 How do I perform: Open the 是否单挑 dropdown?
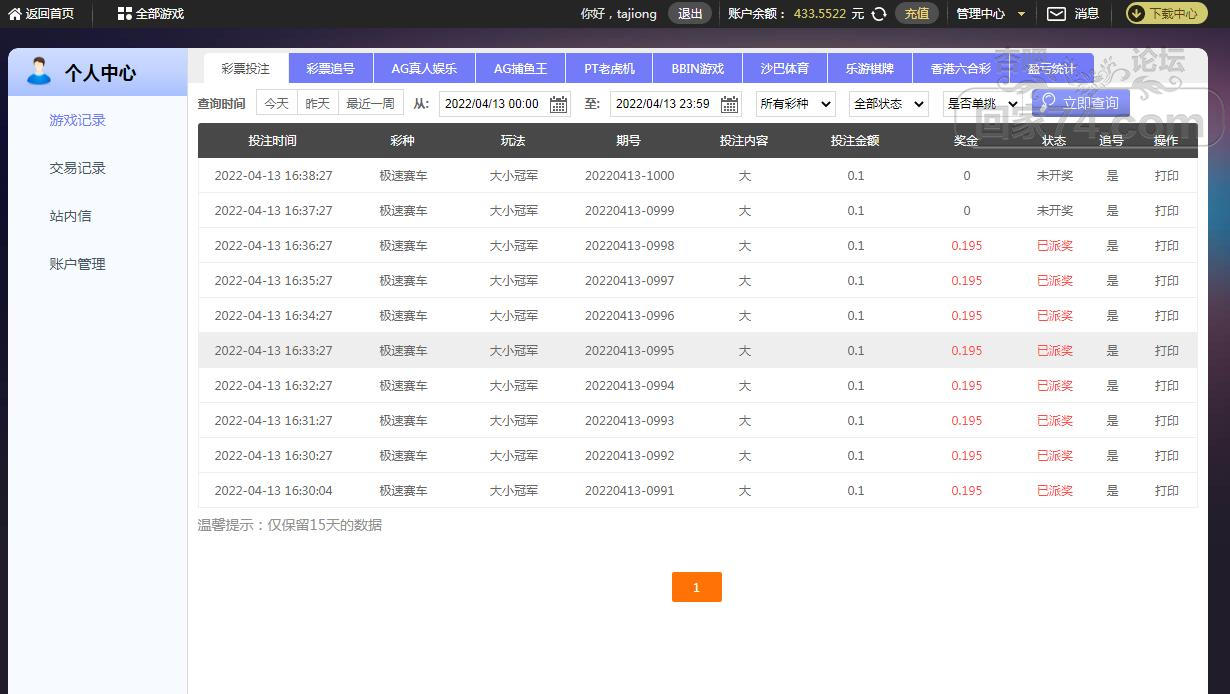[982, 104]
